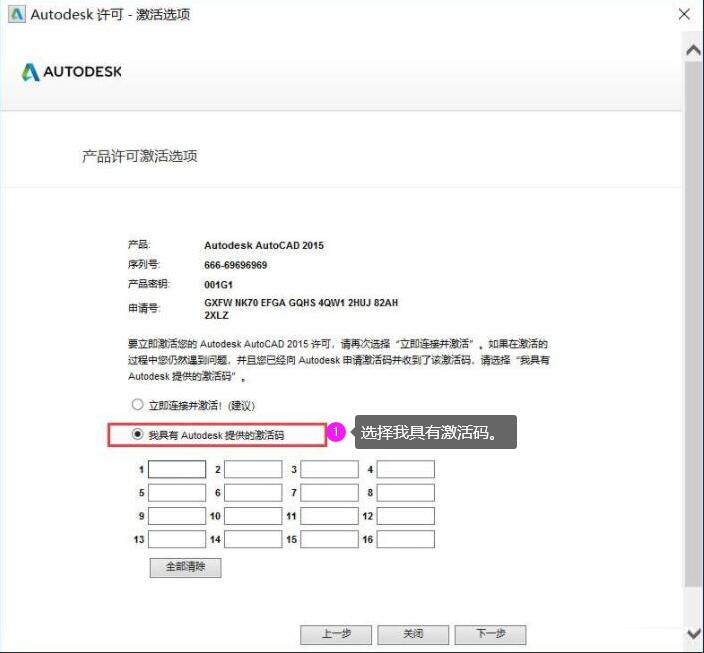The width and height of the screenshot is (704, 653).
Task: Click activation code field 12
Action: click(406, 516)
